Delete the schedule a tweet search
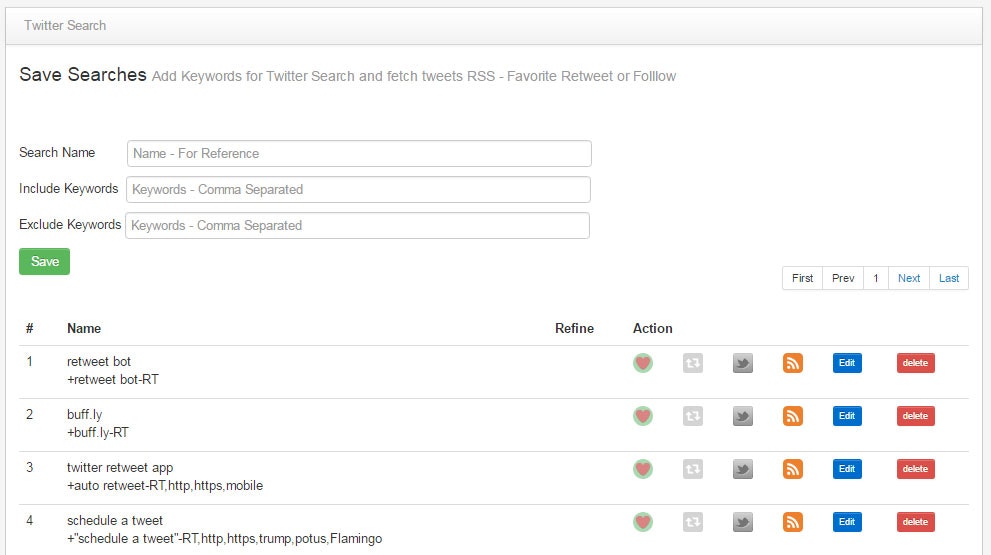The image size is (991, 555). coord(915,522)
